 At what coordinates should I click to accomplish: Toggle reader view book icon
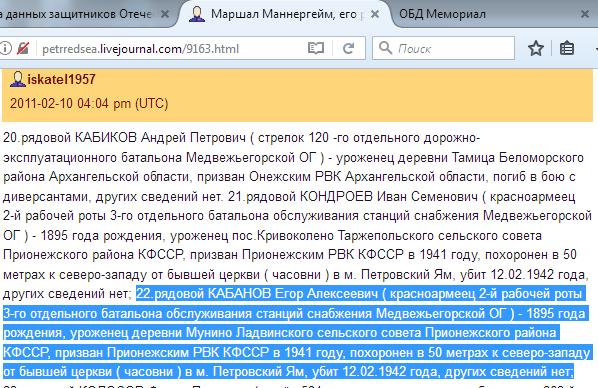(x=316, y=48)
